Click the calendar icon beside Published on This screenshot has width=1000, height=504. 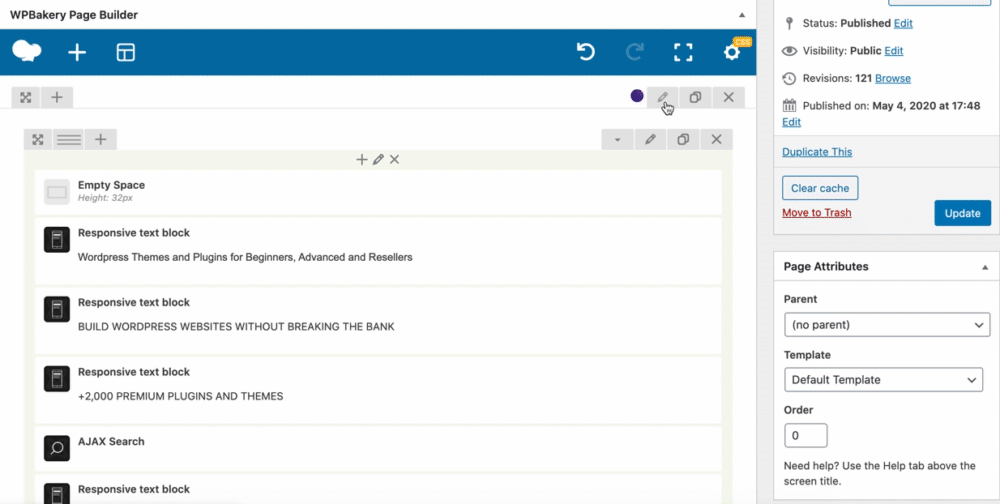790,106
